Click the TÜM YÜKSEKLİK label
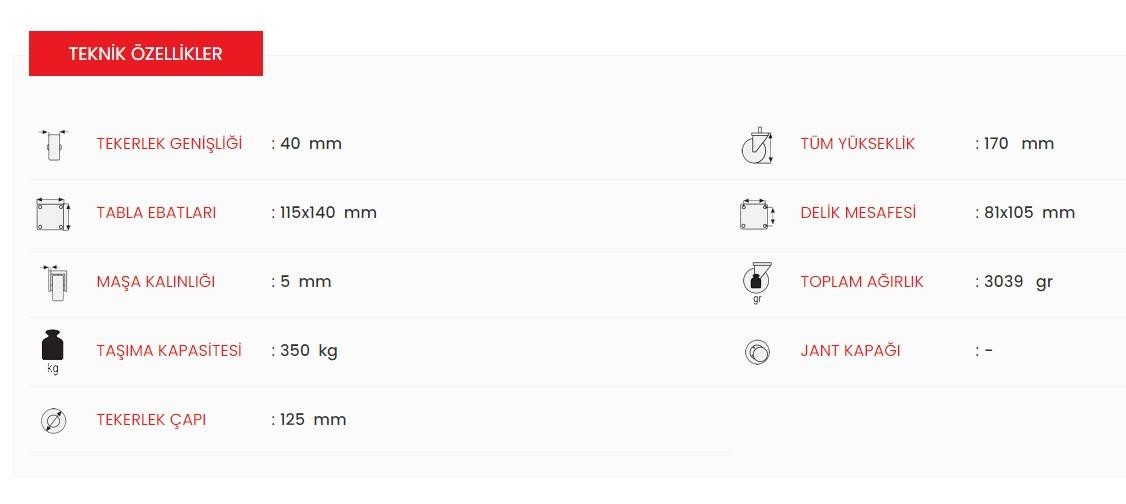The width and height of the screenshot is (1126, 504). 857,144
